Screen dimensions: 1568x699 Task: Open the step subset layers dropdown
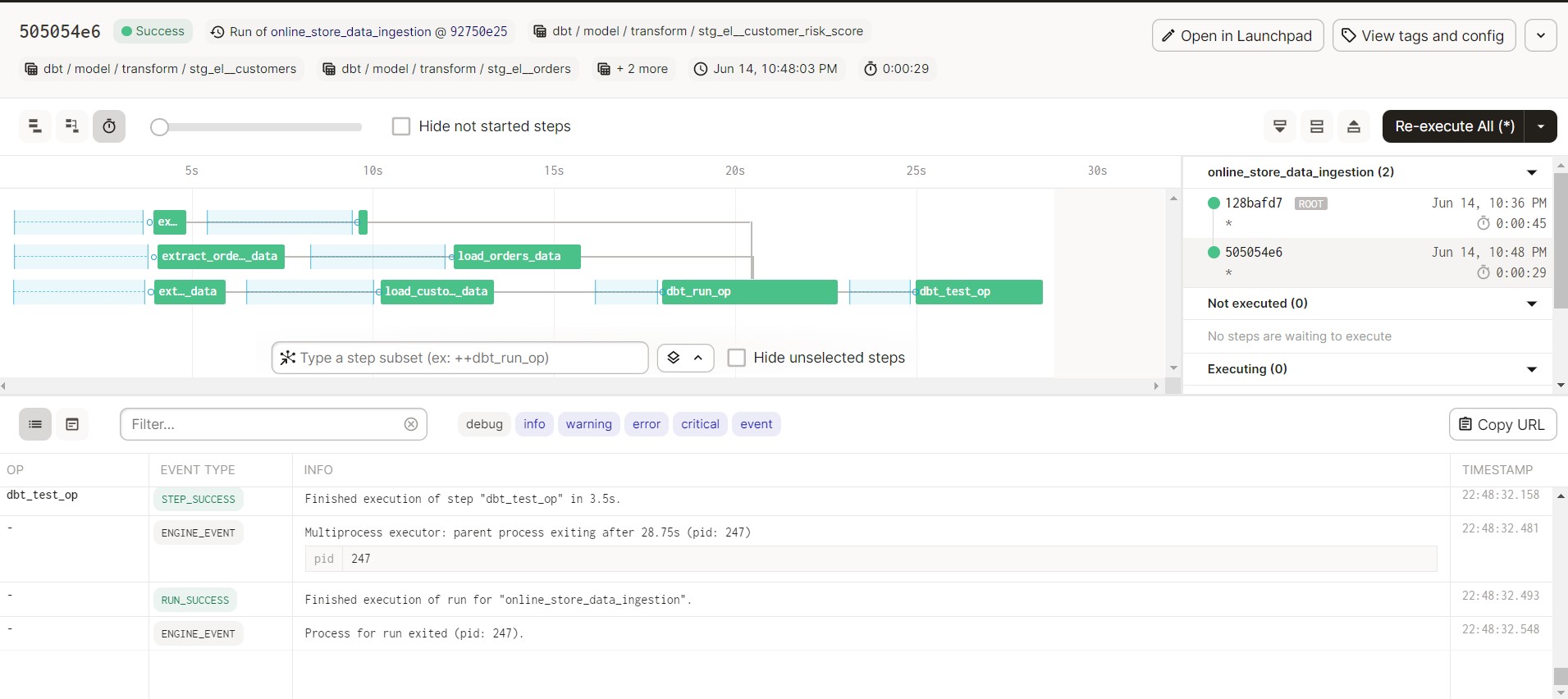point(685,358)
